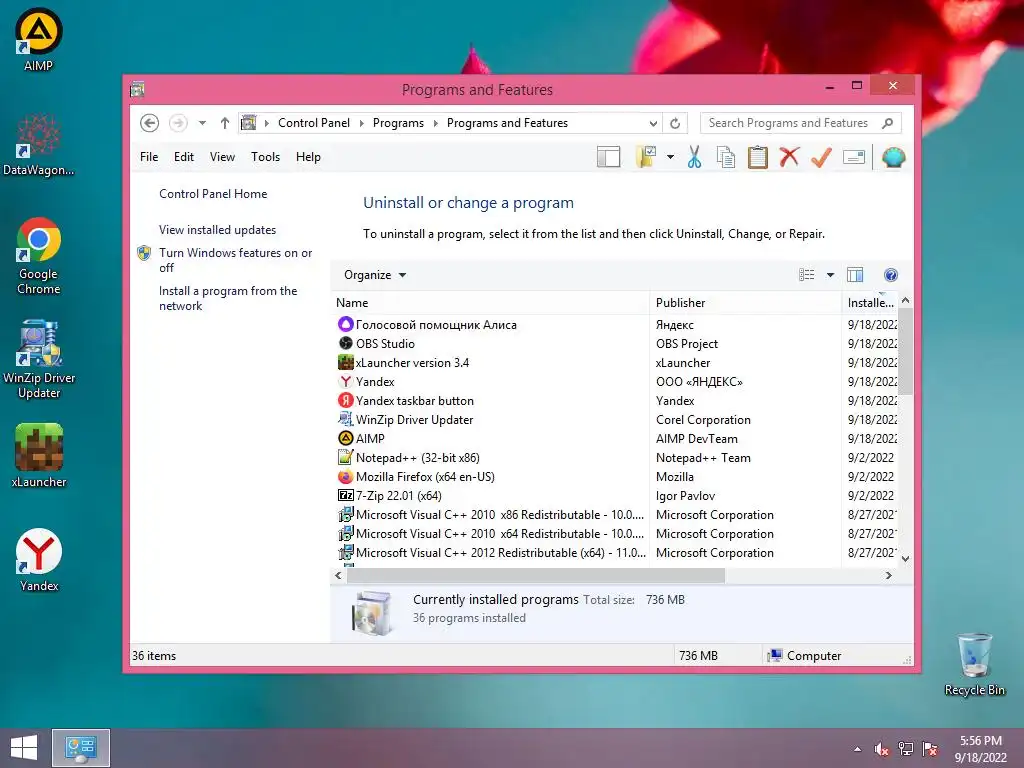Open the help question mark icon

pyautogui.click(x=890, y=275)
